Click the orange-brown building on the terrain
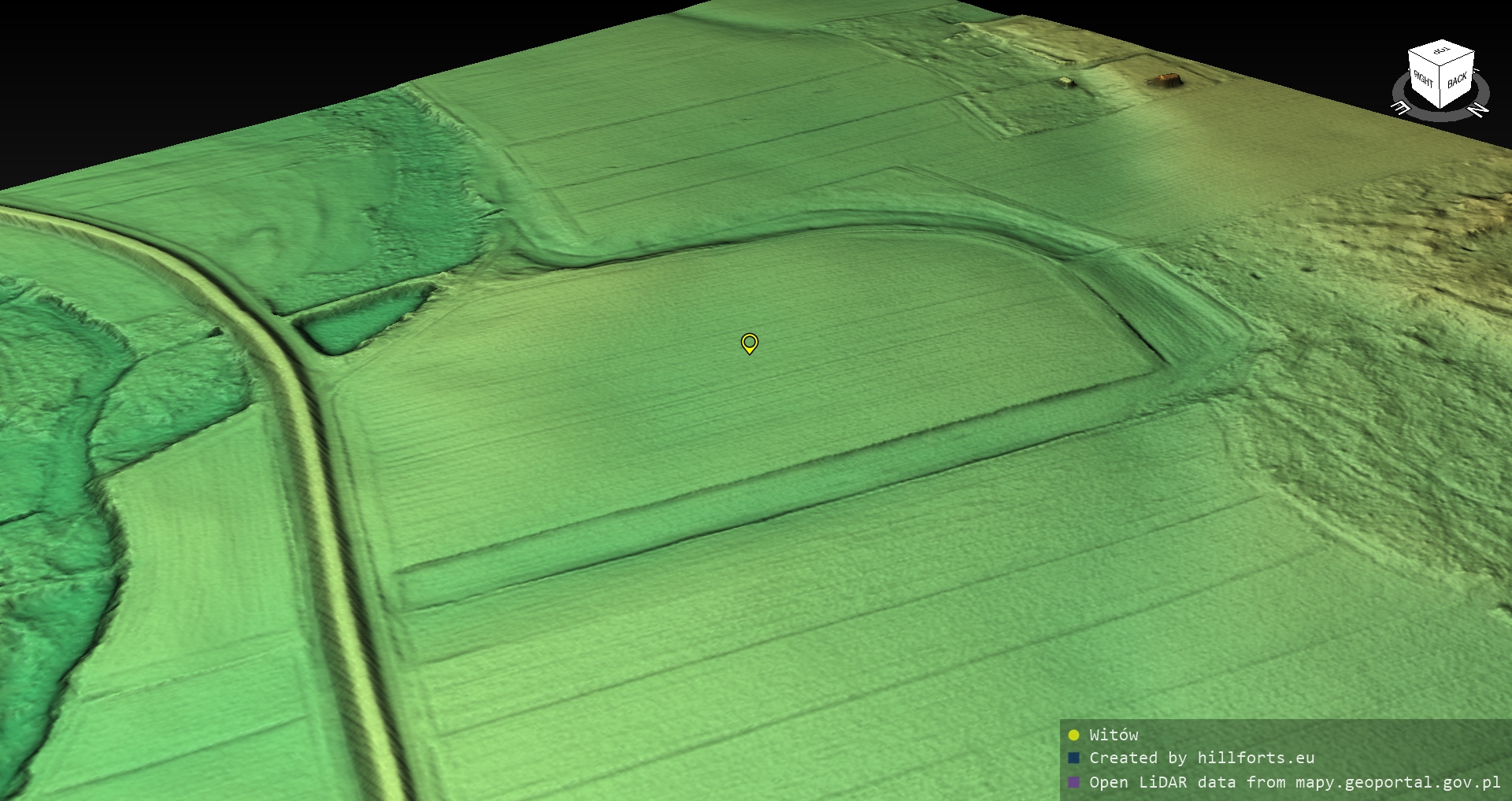1512x801 pixels. pyautogui.click(x=1164, y=80)
